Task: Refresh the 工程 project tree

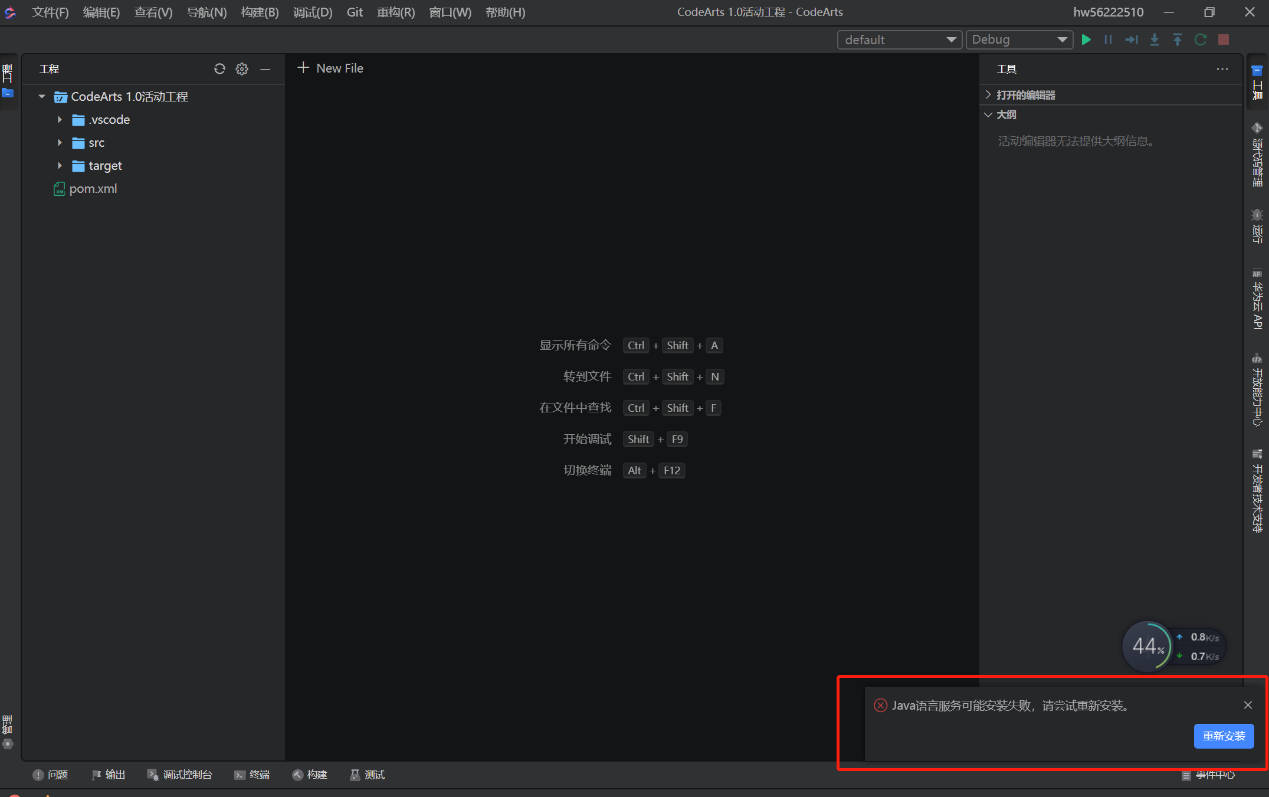Action: tap(220, 69)
